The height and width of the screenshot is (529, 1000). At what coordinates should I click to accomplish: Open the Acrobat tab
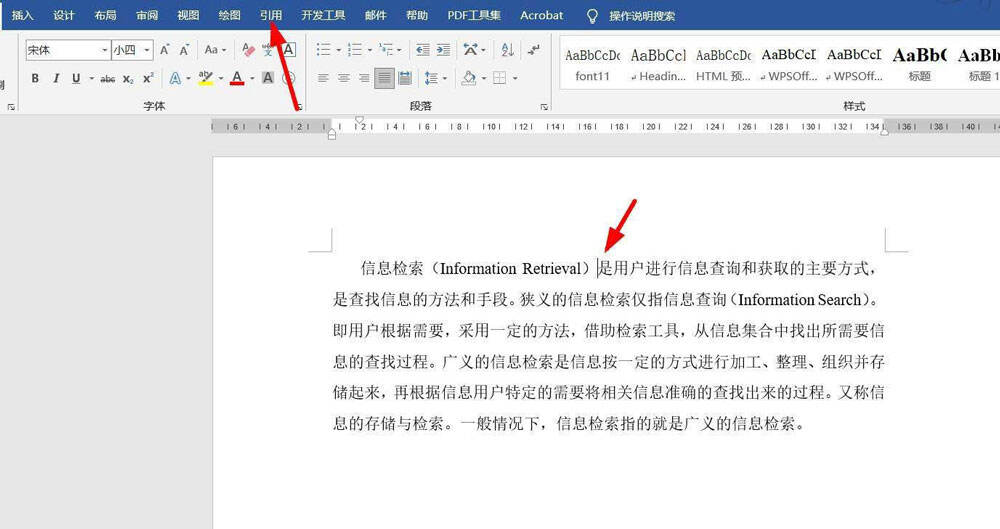541,15
